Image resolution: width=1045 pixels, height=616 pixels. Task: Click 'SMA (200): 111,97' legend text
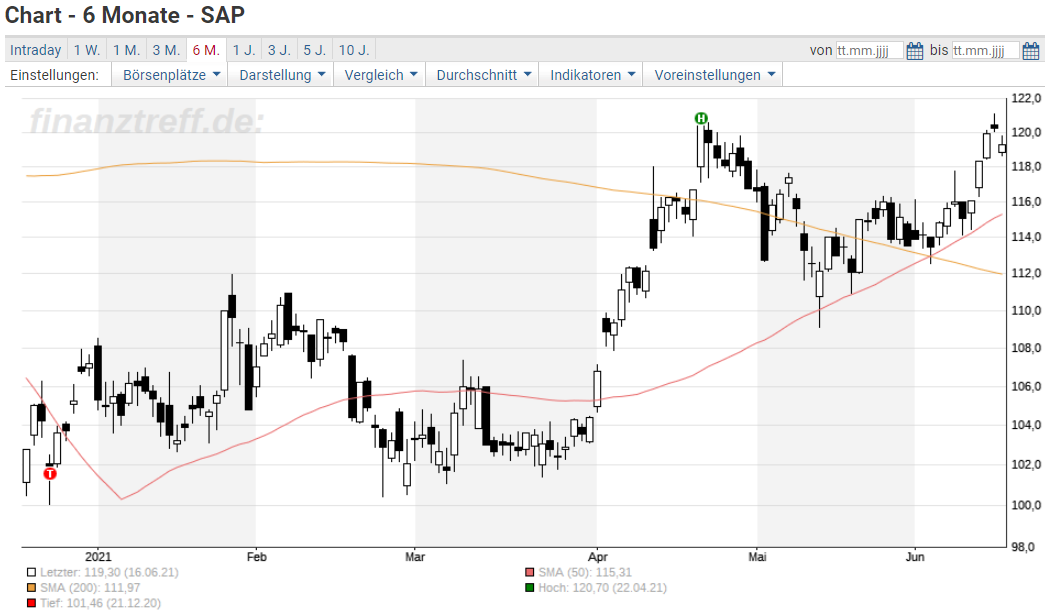click(x=90, y=588)
